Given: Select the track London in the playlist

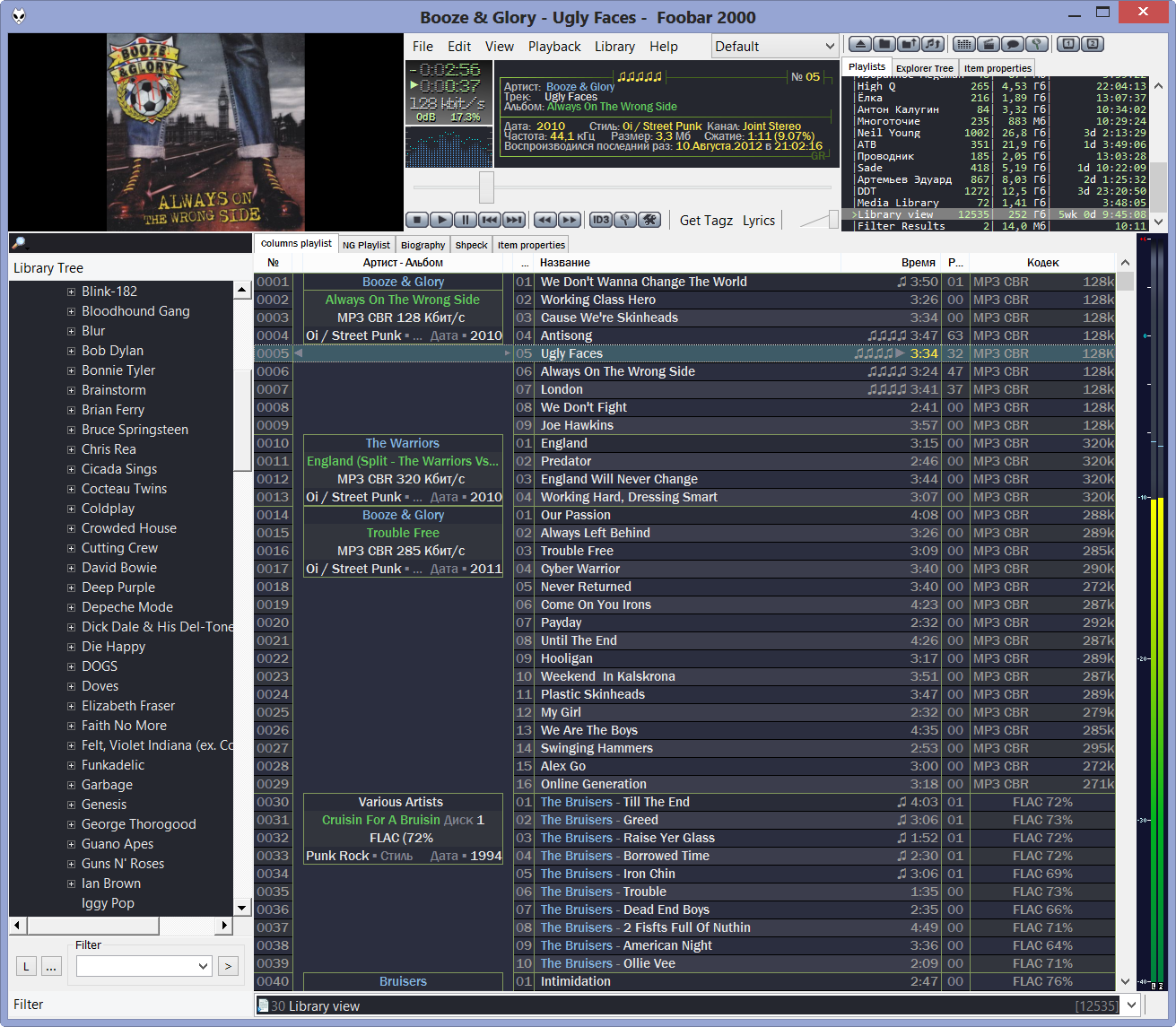Looking at the screenshot, I should click(562, 389).
